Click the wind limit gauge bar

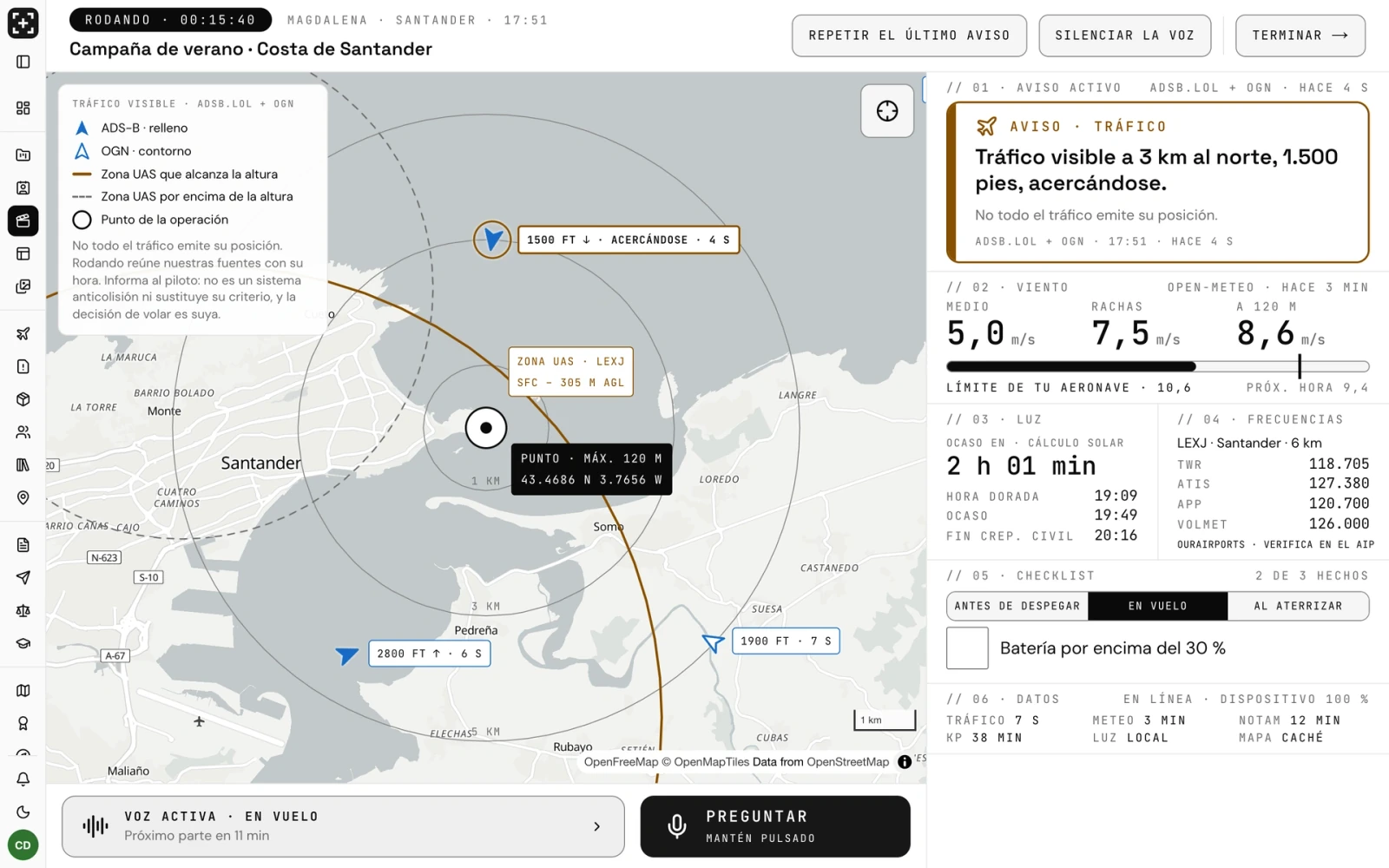[1157, 366]
